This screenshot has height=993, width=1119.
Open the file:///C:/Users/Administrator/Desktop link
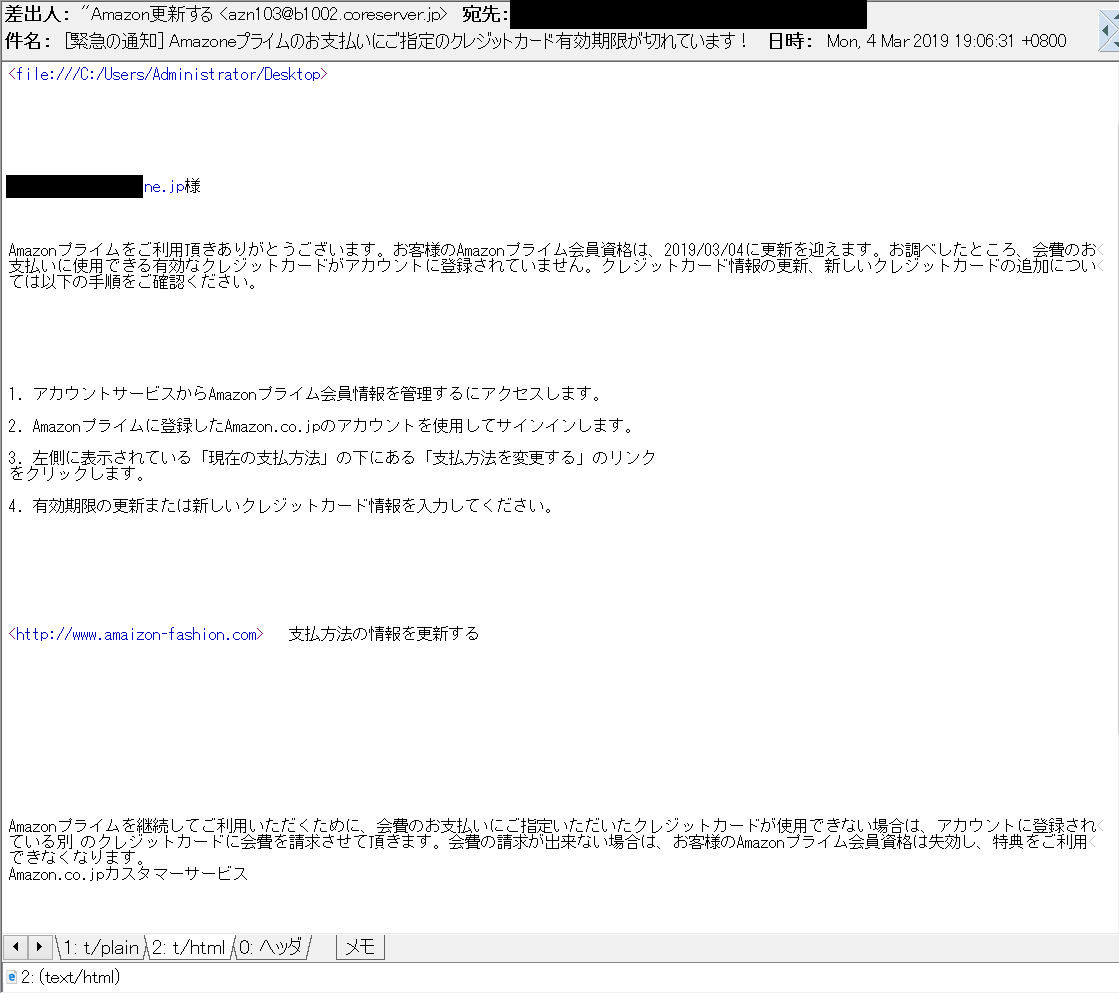click(168, 74)
